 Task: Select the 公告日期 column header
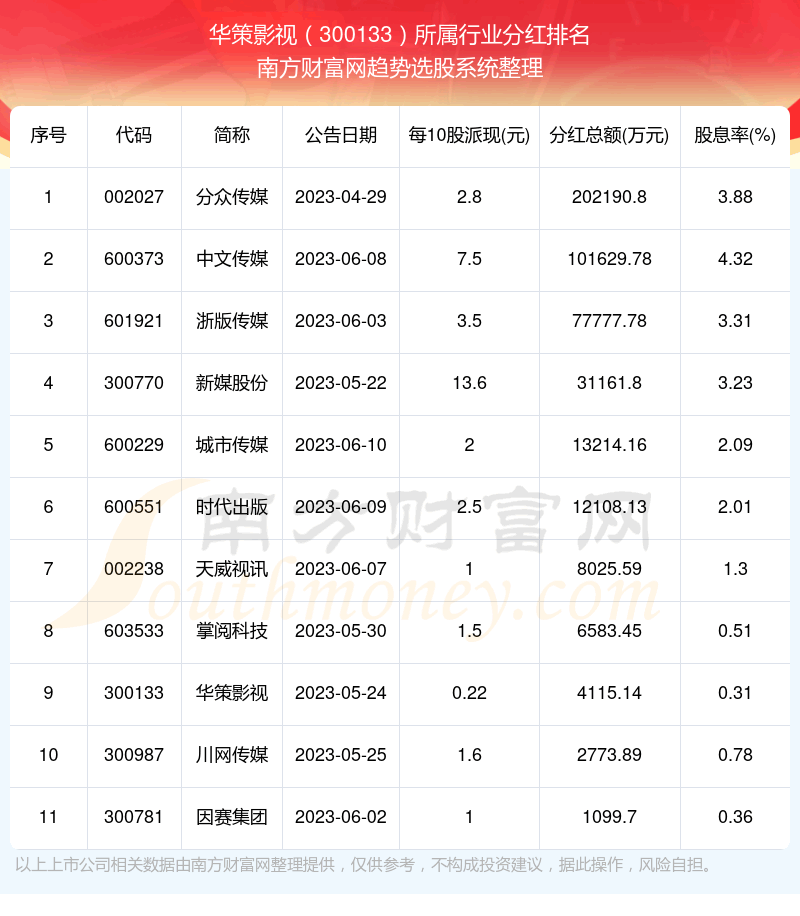pos(340,135)
